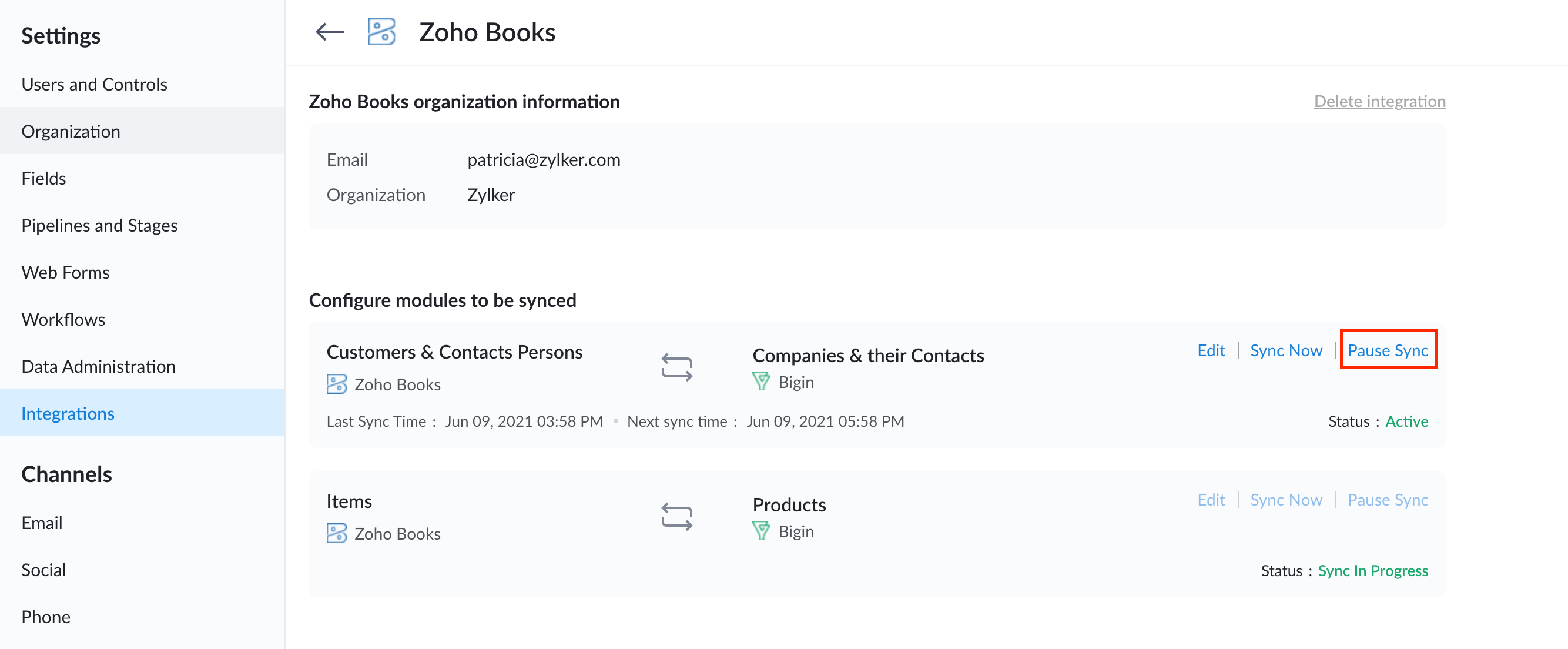Go to Workflows settings

click(x=63, y=319)
